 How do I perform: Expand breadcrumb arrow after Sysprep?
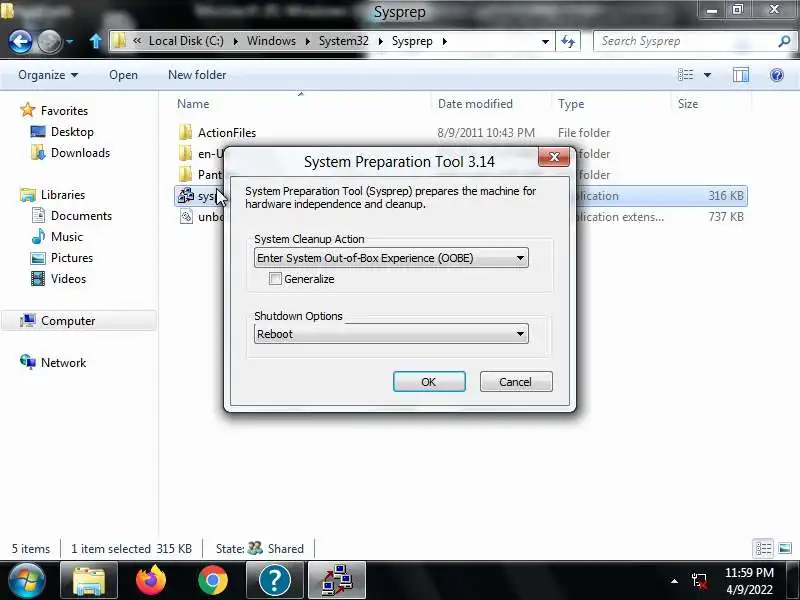[x=444, y=41]
